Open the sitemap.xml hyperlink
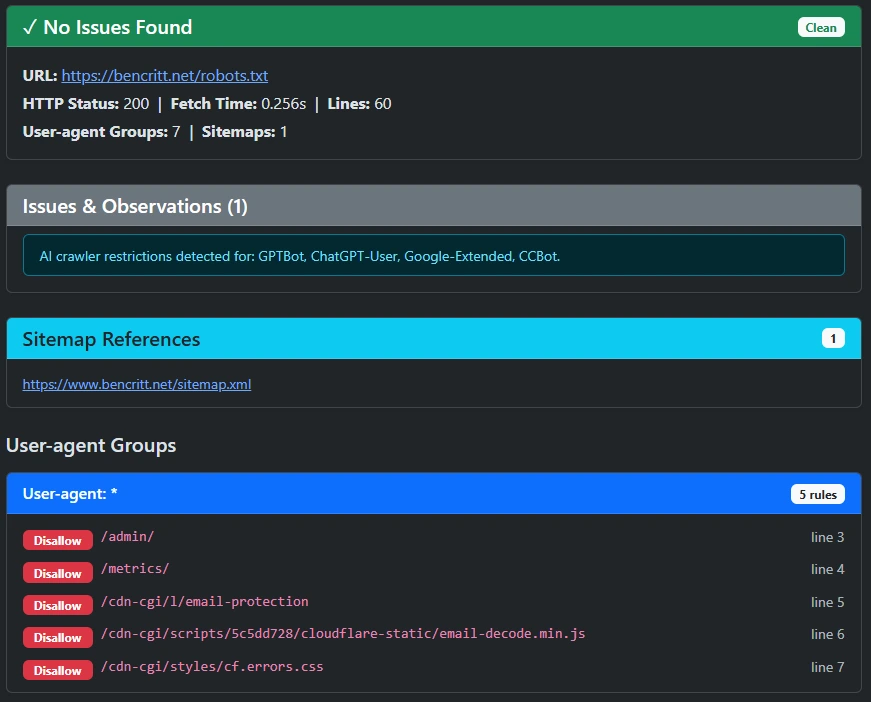Image resolution: width=871 pixels, height=702 pixels. tap(136, 384)
